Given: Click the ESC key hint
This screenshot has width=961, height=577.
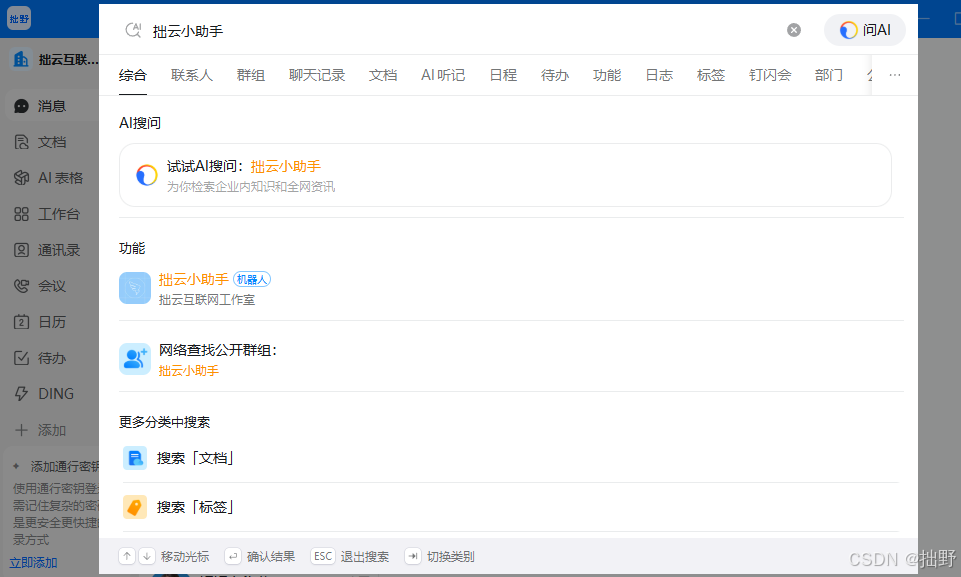Looking at the screenshot, I should (323, 556).
